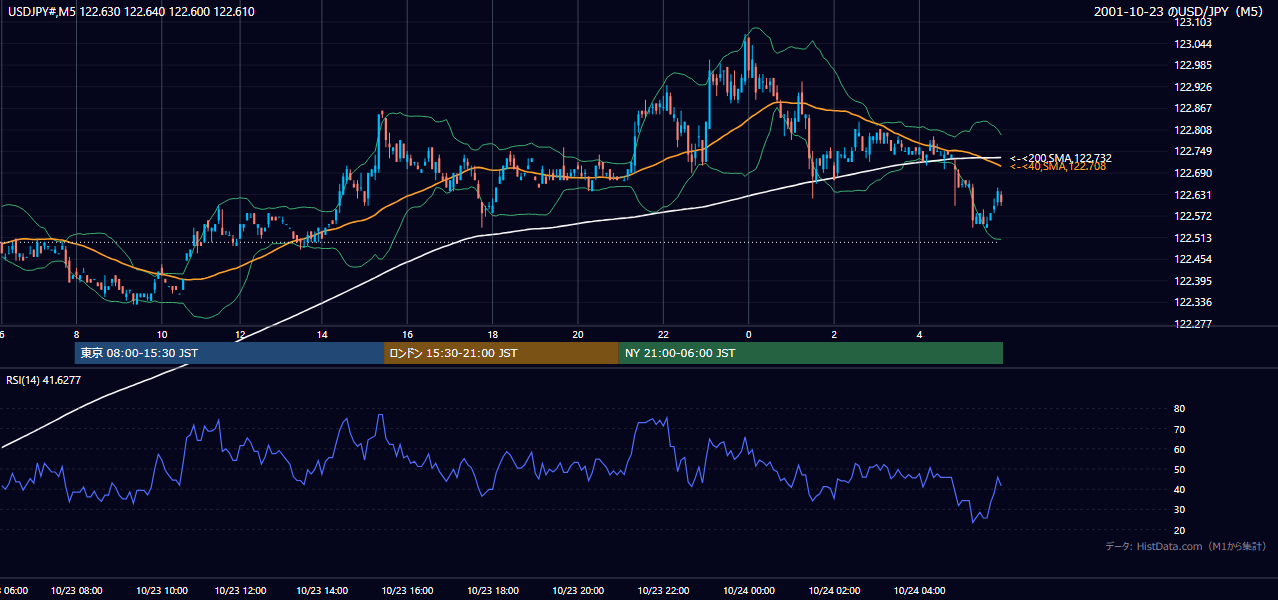
Task: Click the 10/23 20:00 time axis label
Action: click(576, 590)
